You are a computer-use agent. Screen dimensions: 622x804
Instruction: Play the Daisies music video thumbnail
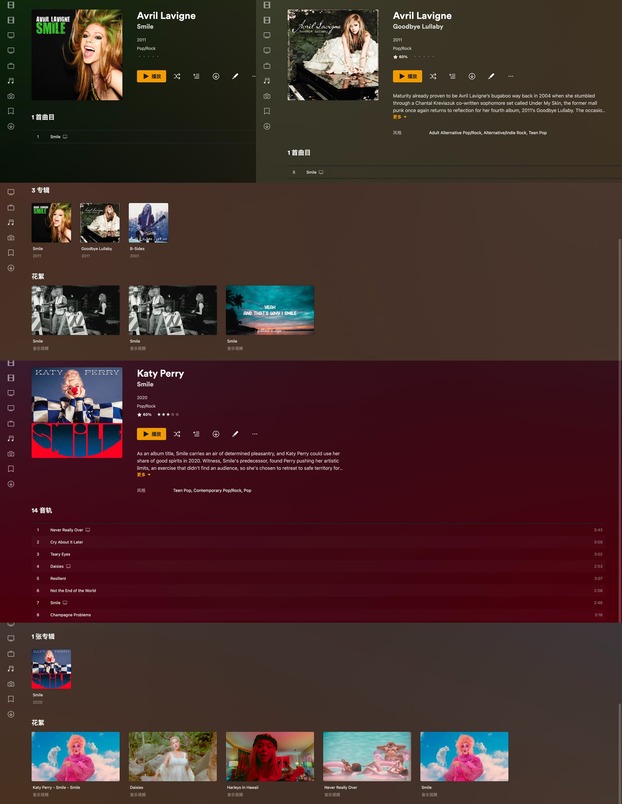point(173,756)
